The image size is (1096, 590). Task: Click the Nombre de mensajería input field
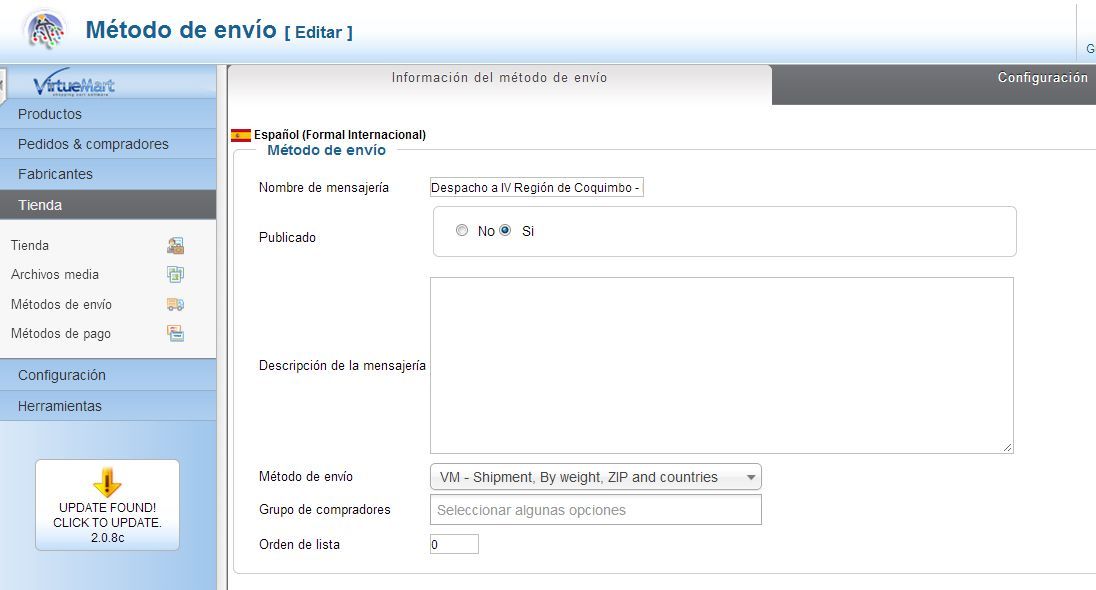[537, 187]
